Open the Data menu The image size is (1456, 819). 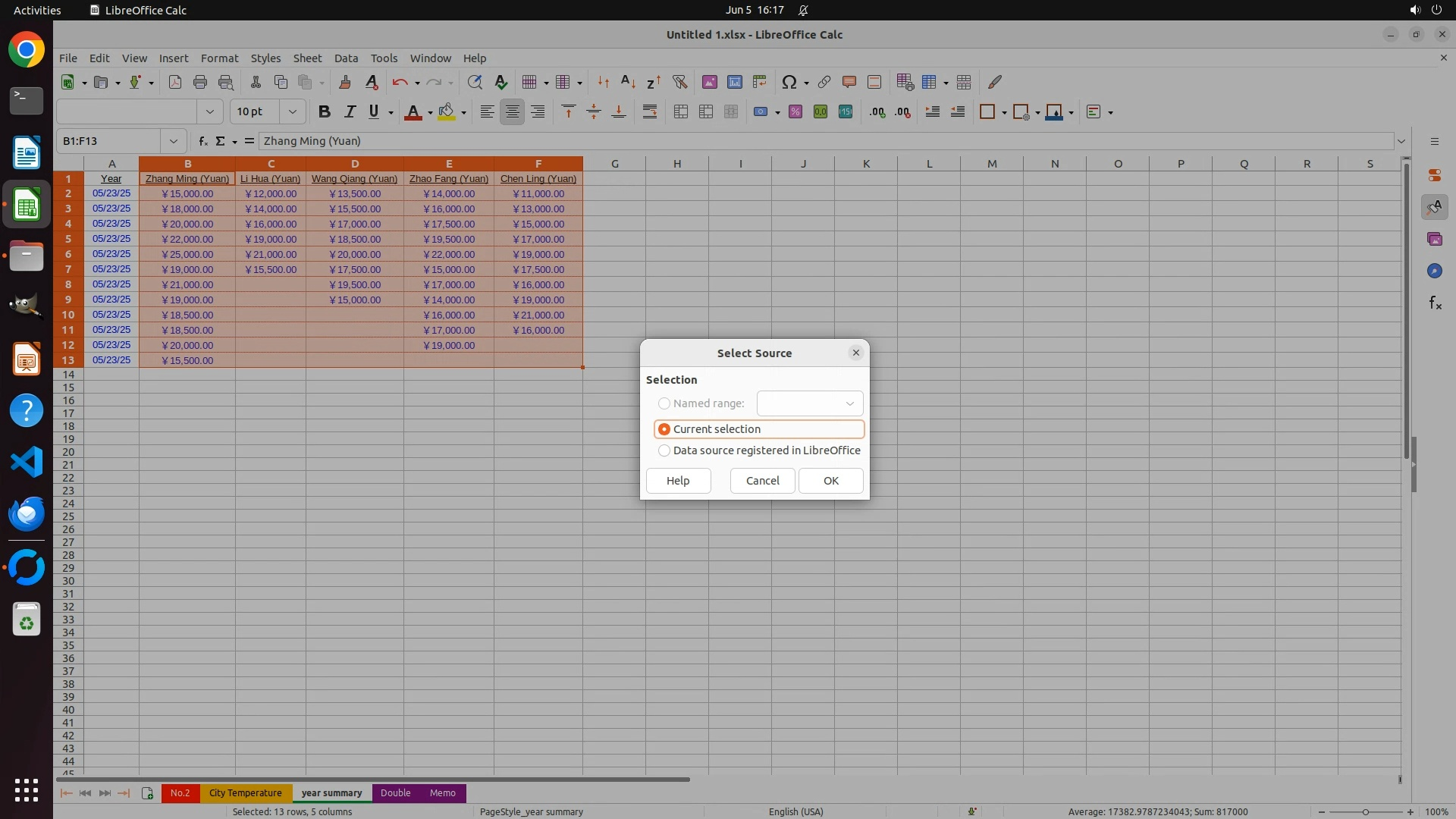(346, 58)
